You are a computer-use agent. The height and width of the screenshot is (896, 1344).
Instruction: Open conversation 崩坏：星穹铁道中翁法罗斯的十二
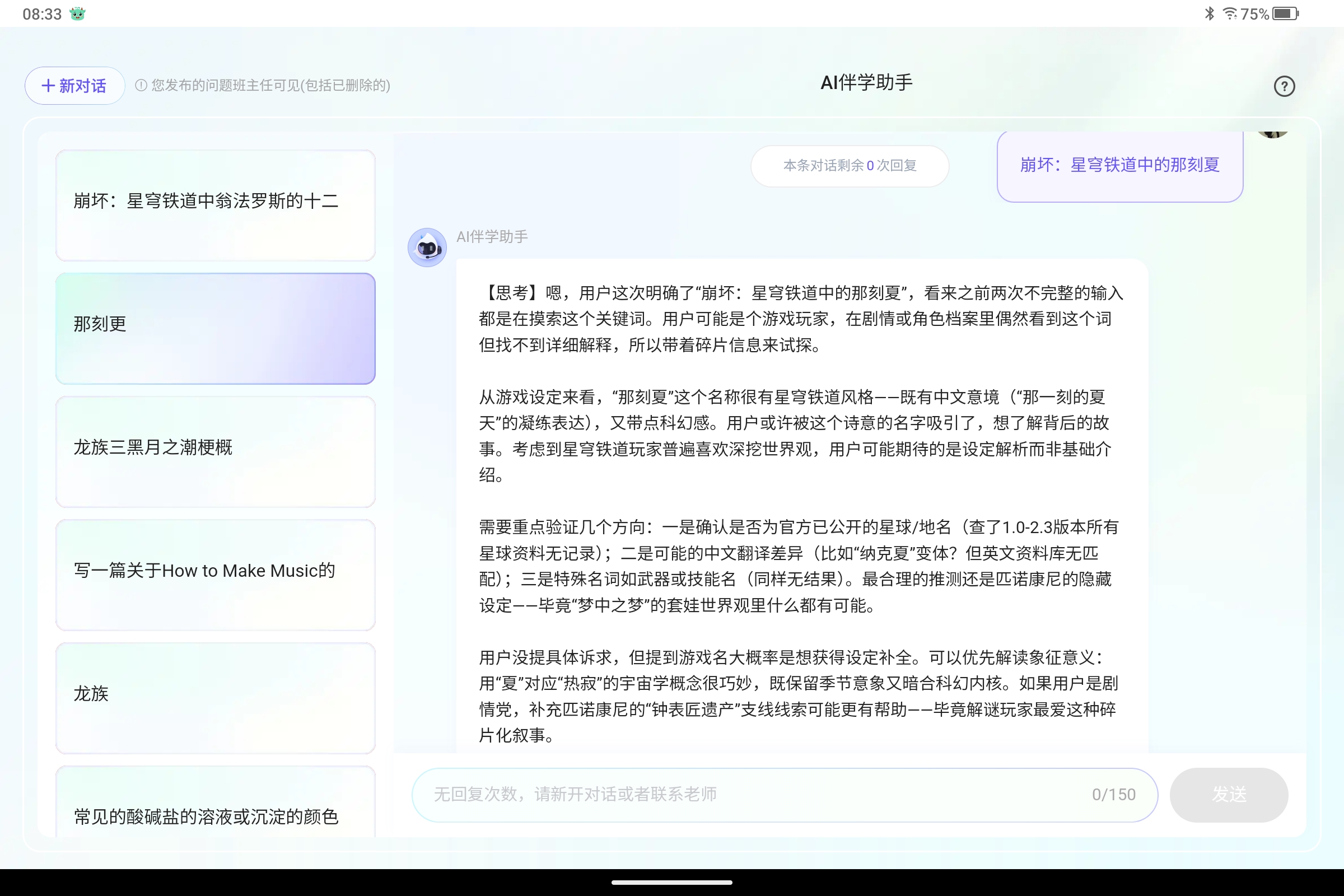(216, 205)
